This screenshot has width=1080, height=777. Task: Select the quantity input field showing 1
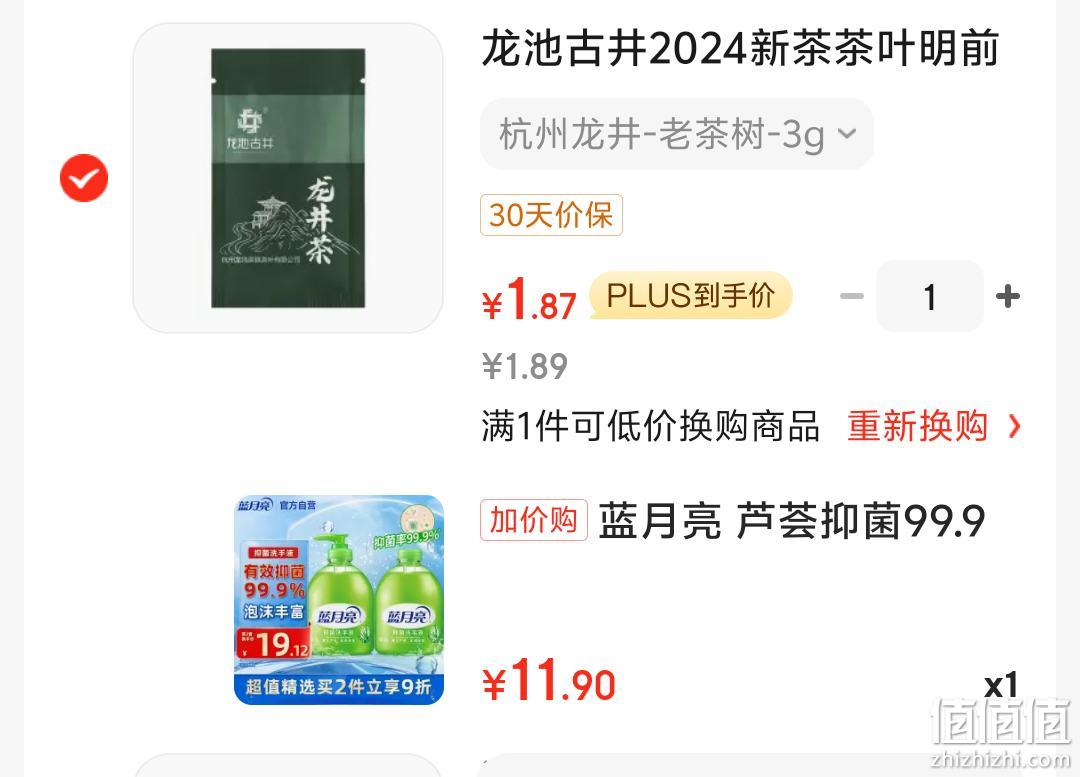coord(930,296)
